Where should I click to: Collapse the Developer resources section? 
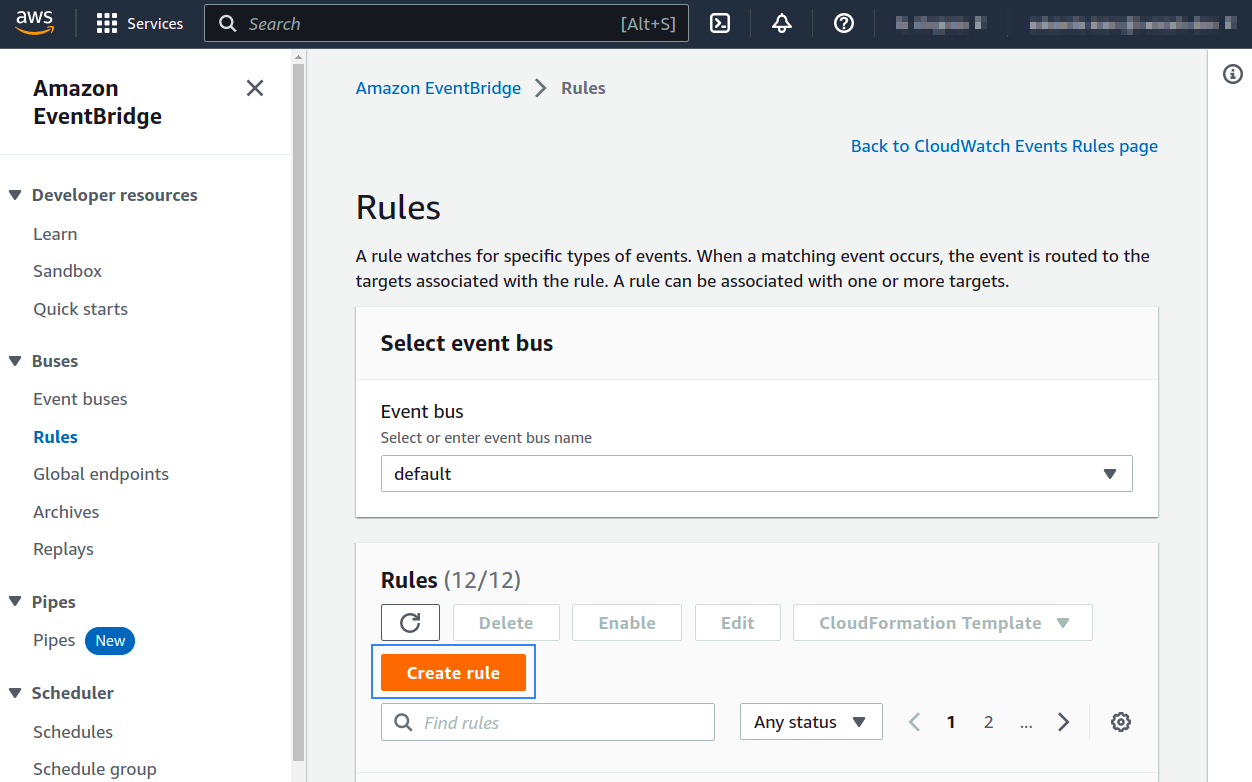click(x=15, y=195)
